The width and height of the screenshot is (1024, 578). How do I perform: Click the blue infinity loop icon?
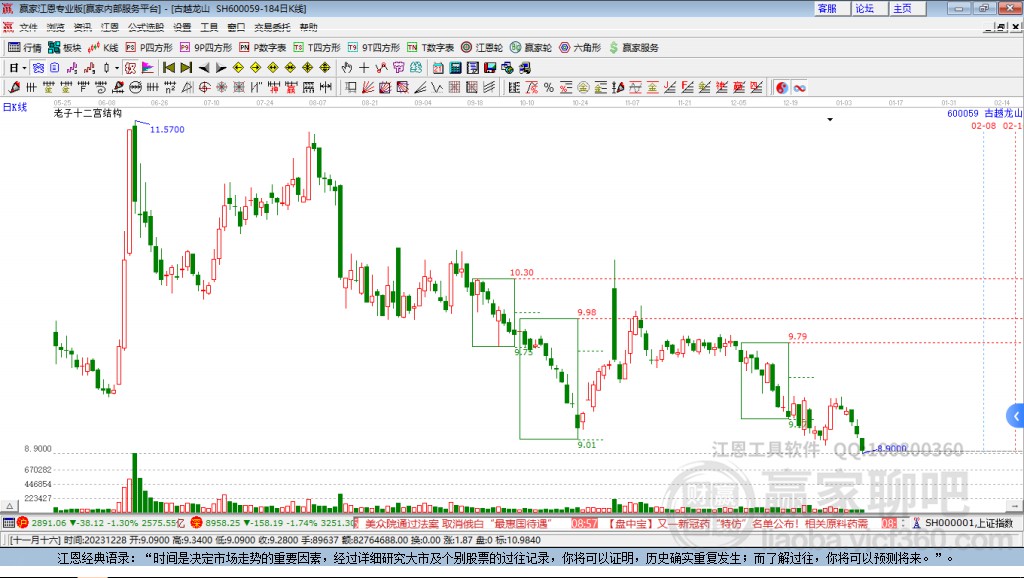click(799, 87)
